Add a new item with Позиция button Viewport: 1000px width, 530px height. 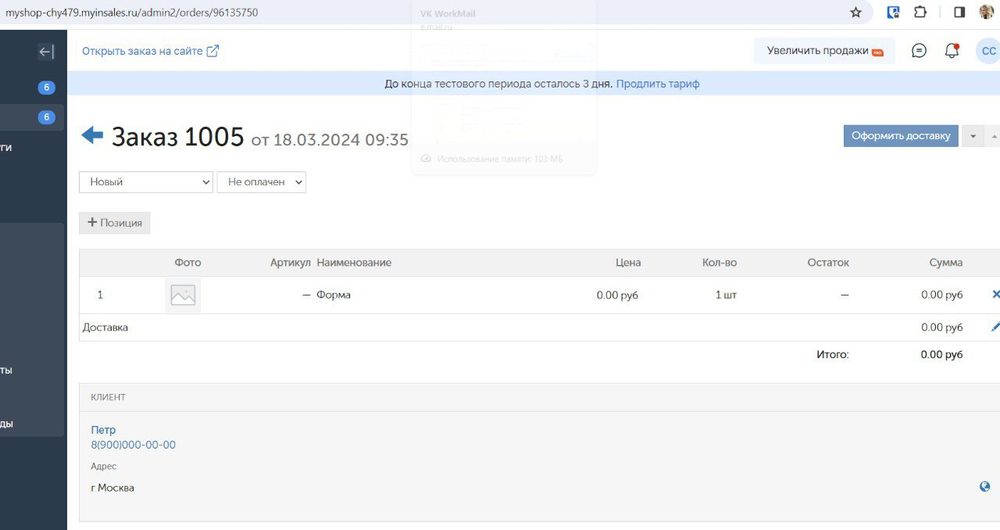click(115, 223)
